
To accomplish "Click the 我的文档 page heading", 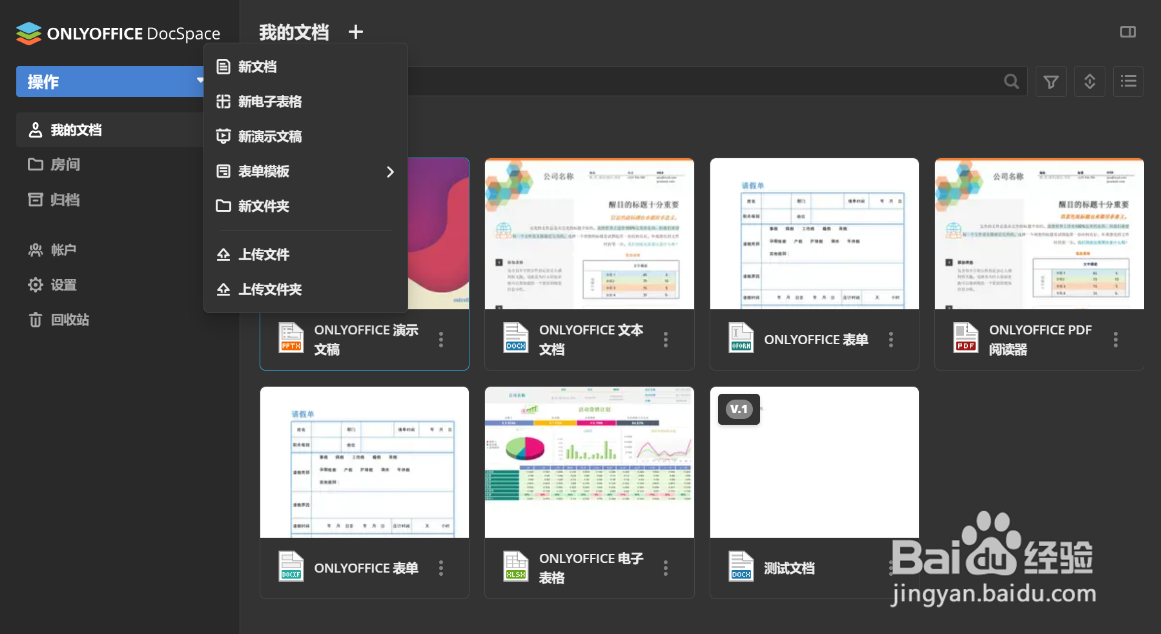I will pyautogui.click(x=294, y=32).
